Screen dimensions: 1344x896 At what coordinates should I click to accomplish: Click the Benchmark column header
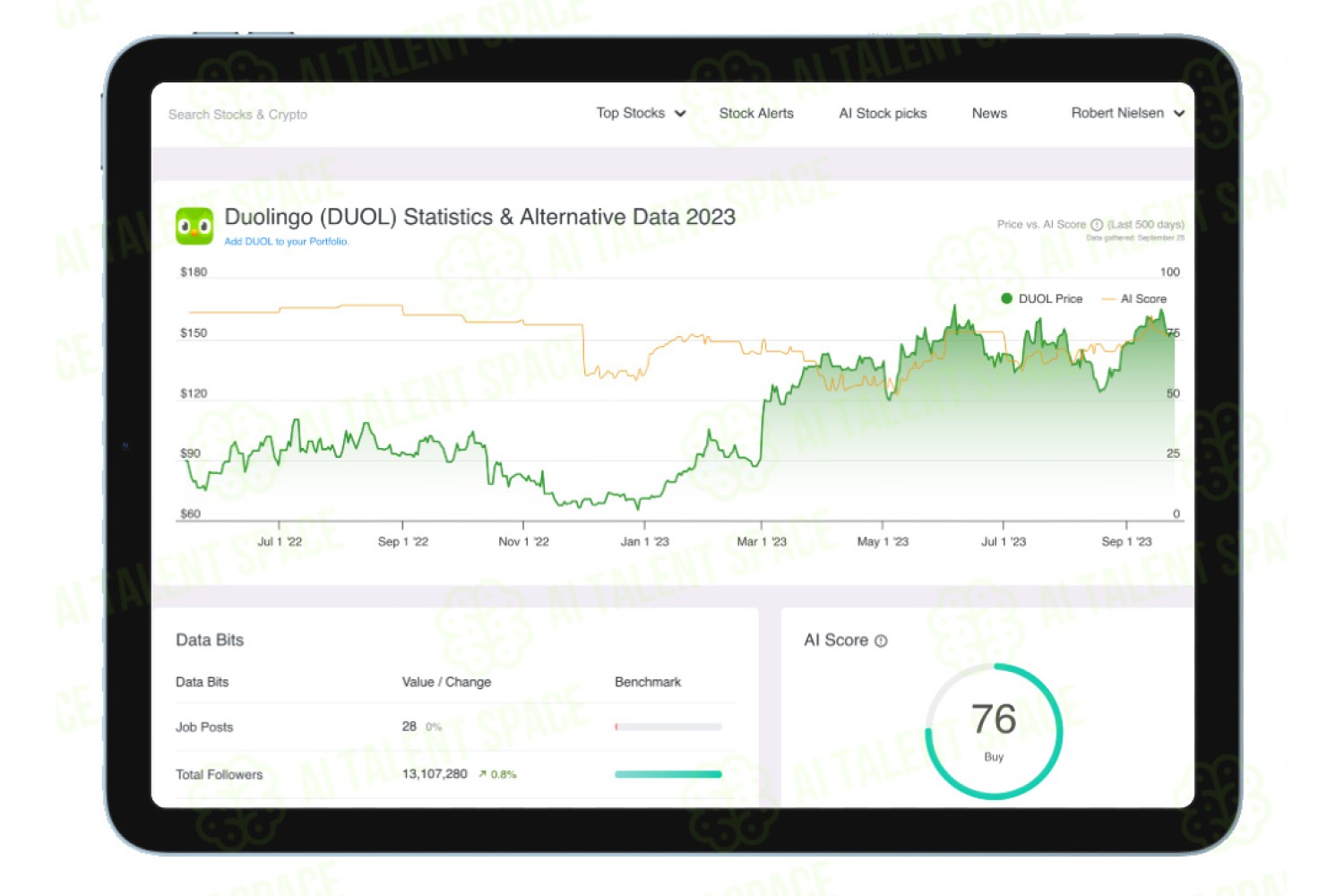[648, 682]
